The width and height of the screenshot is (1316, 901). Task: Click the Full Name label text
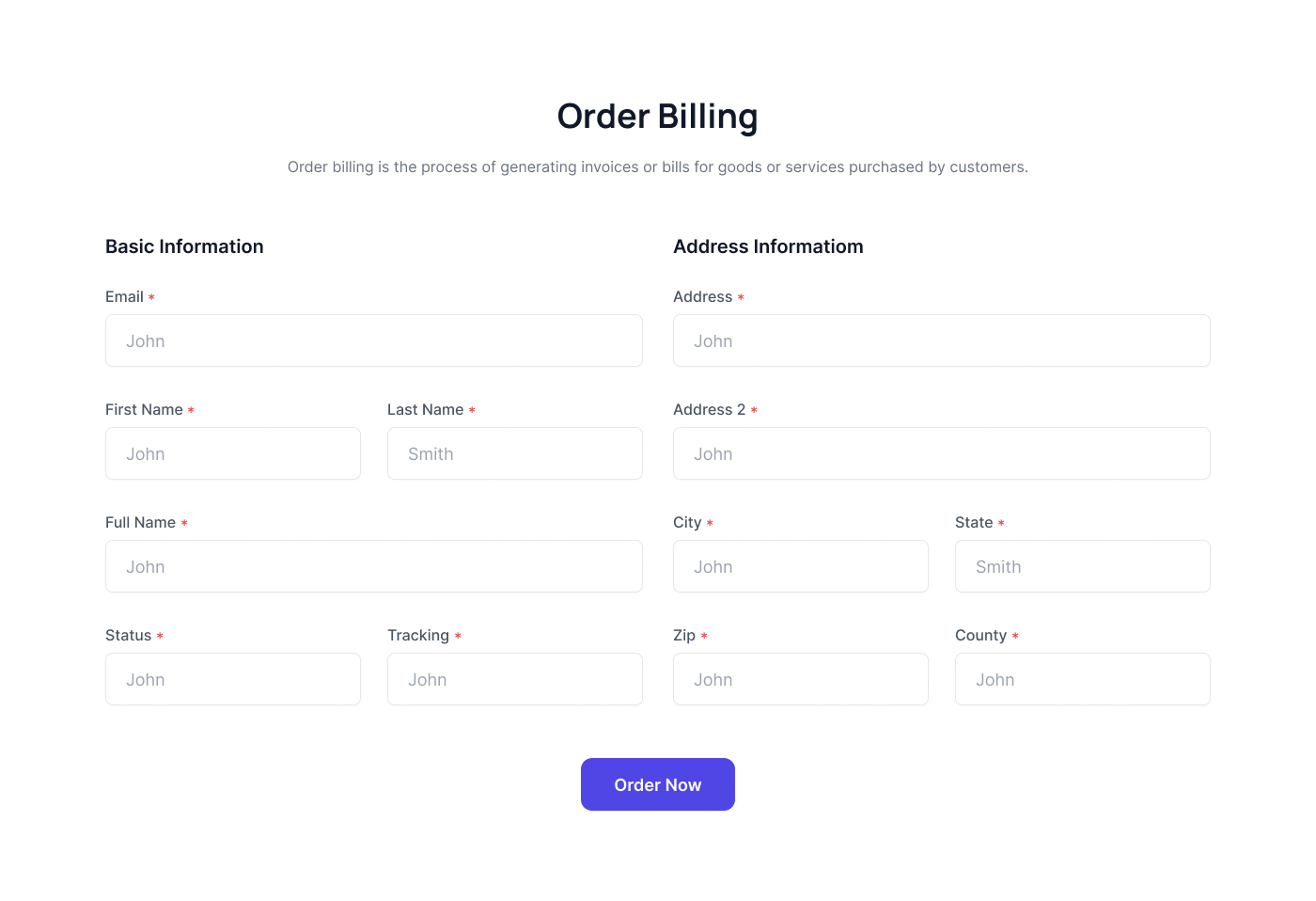[140, 523]
